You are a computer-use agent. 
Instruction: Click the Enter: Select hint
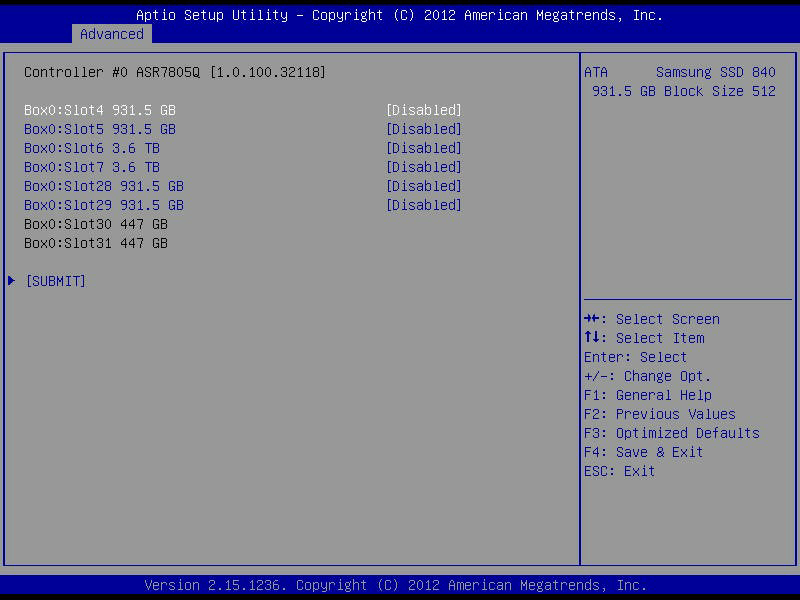(635, 357)
